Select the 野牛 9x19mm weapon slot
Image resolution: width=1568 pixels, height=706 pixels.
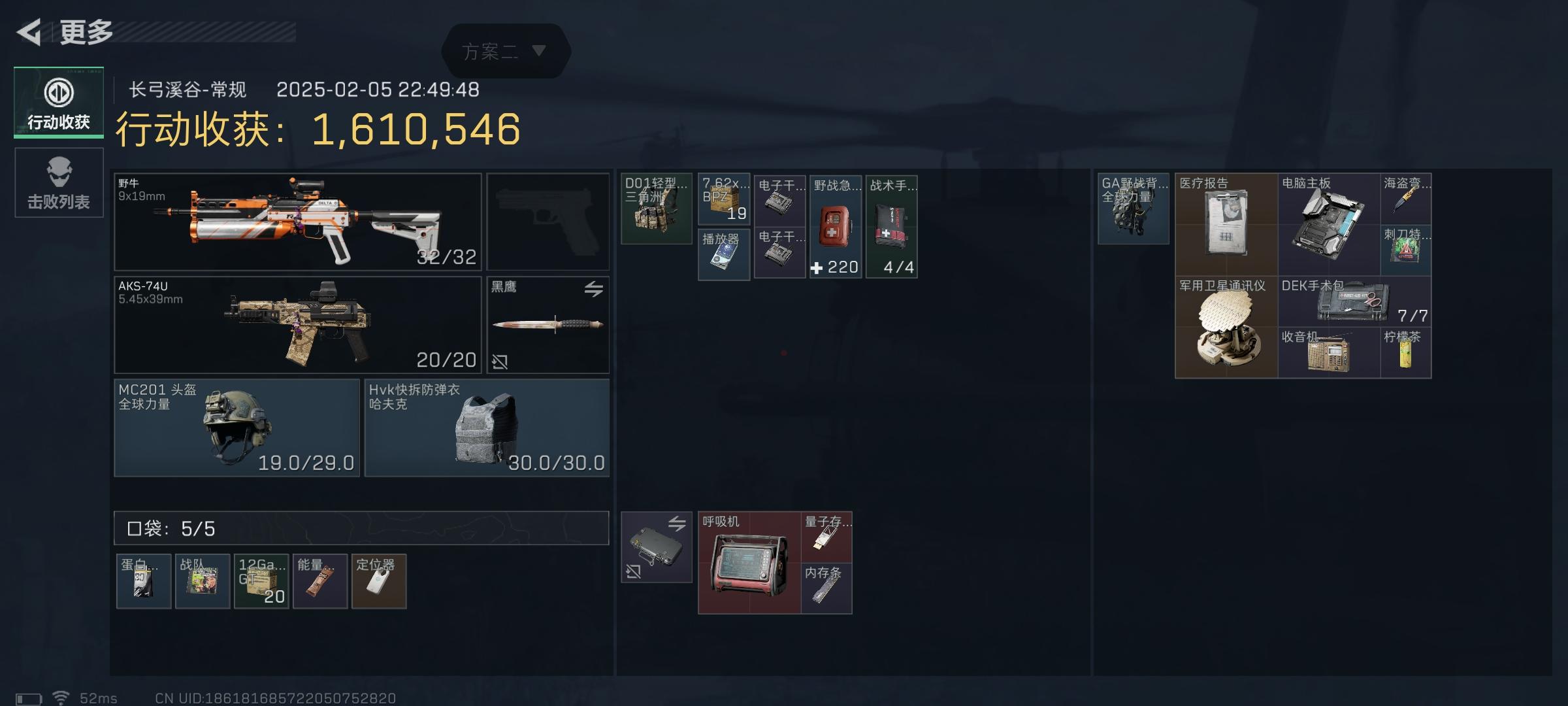298,222
